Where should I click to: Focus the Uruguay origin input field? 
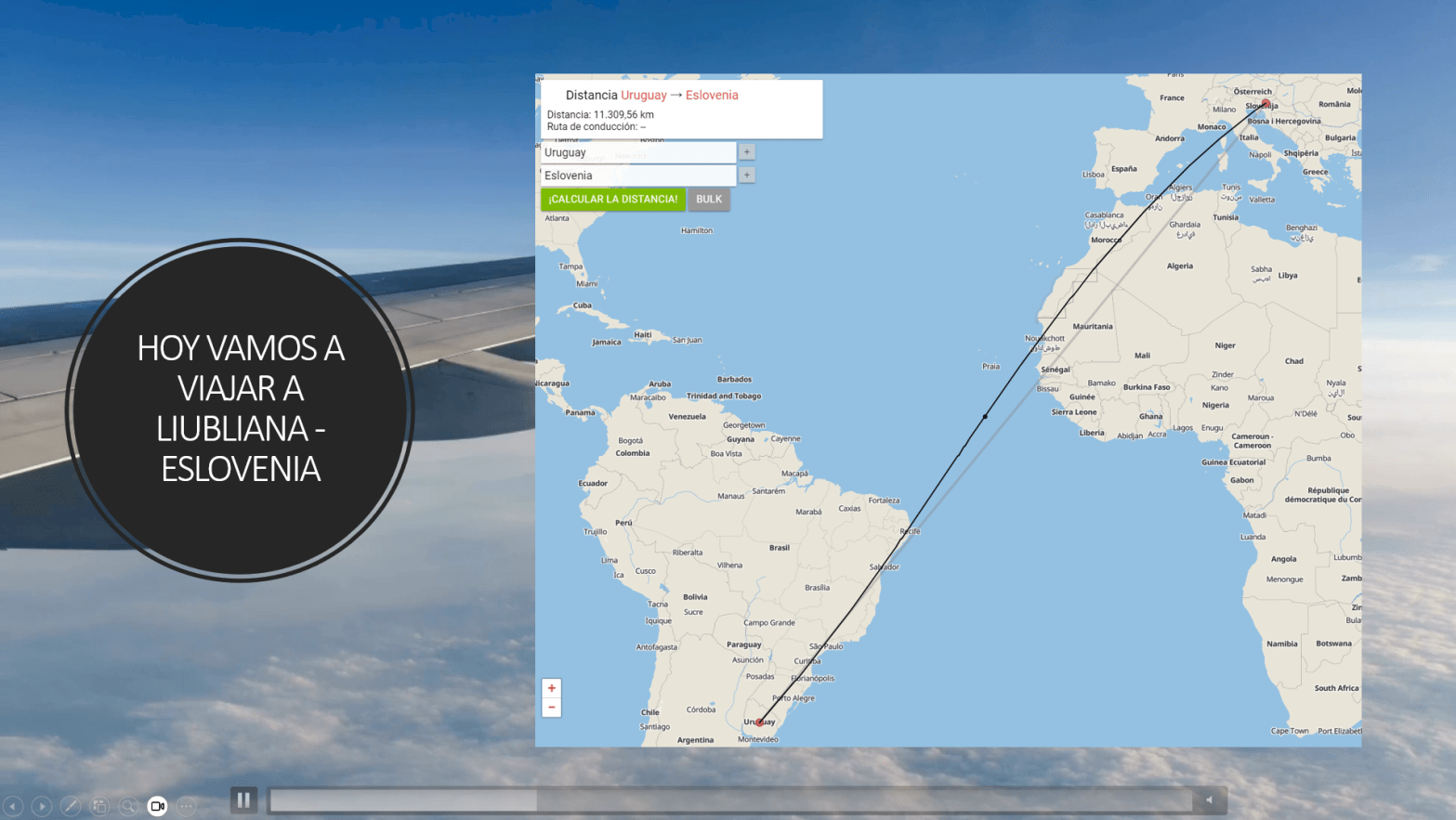click(x=637, y=152)
